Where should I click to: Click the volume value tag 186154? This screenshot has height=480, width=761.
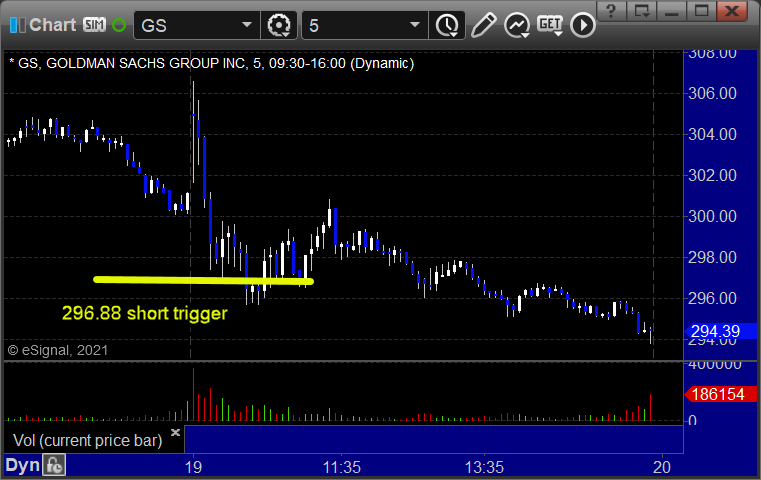pos(721,395)
